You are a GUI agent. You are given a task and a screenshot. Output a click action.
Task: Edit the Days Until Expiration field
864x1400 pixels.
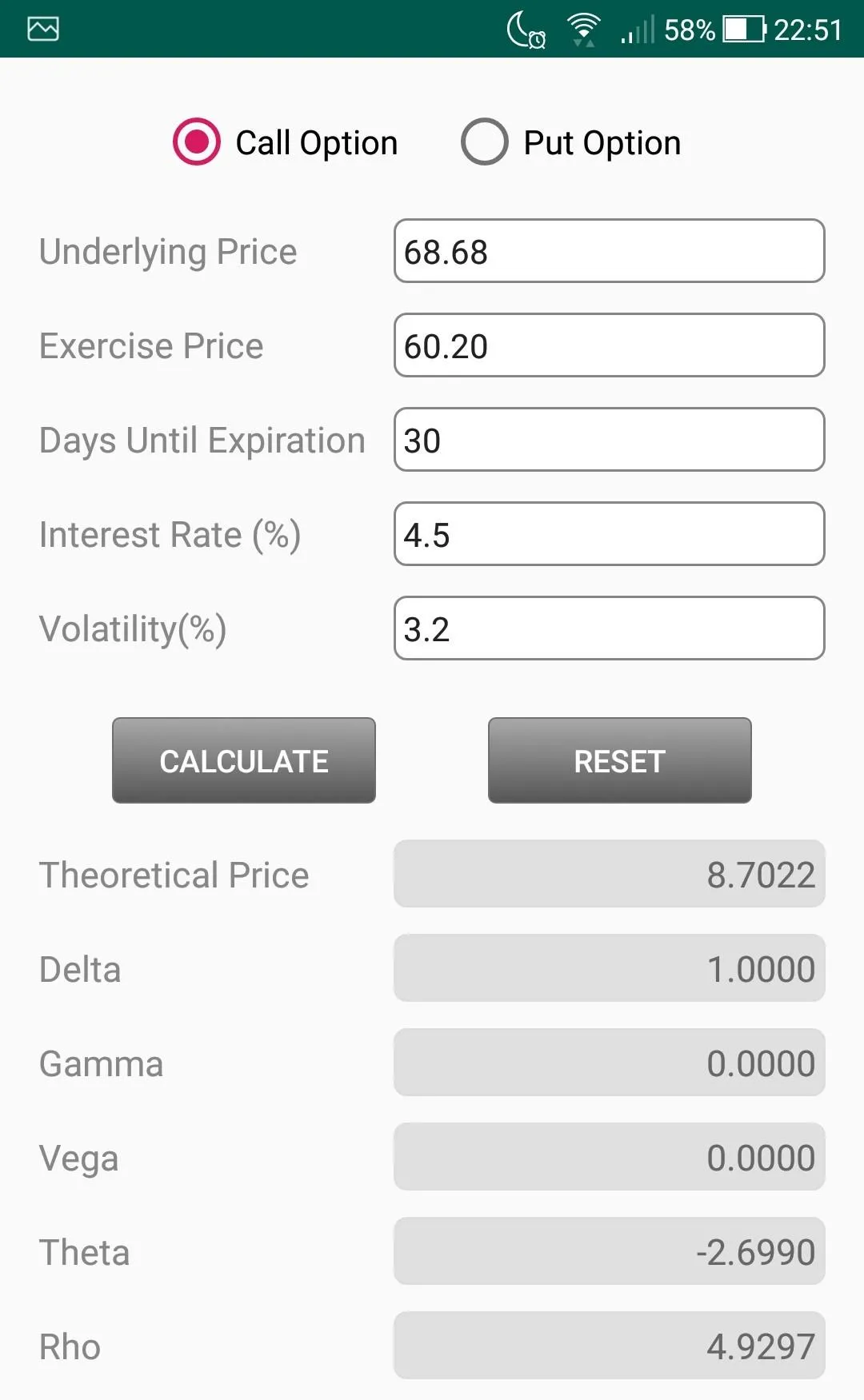609,440
